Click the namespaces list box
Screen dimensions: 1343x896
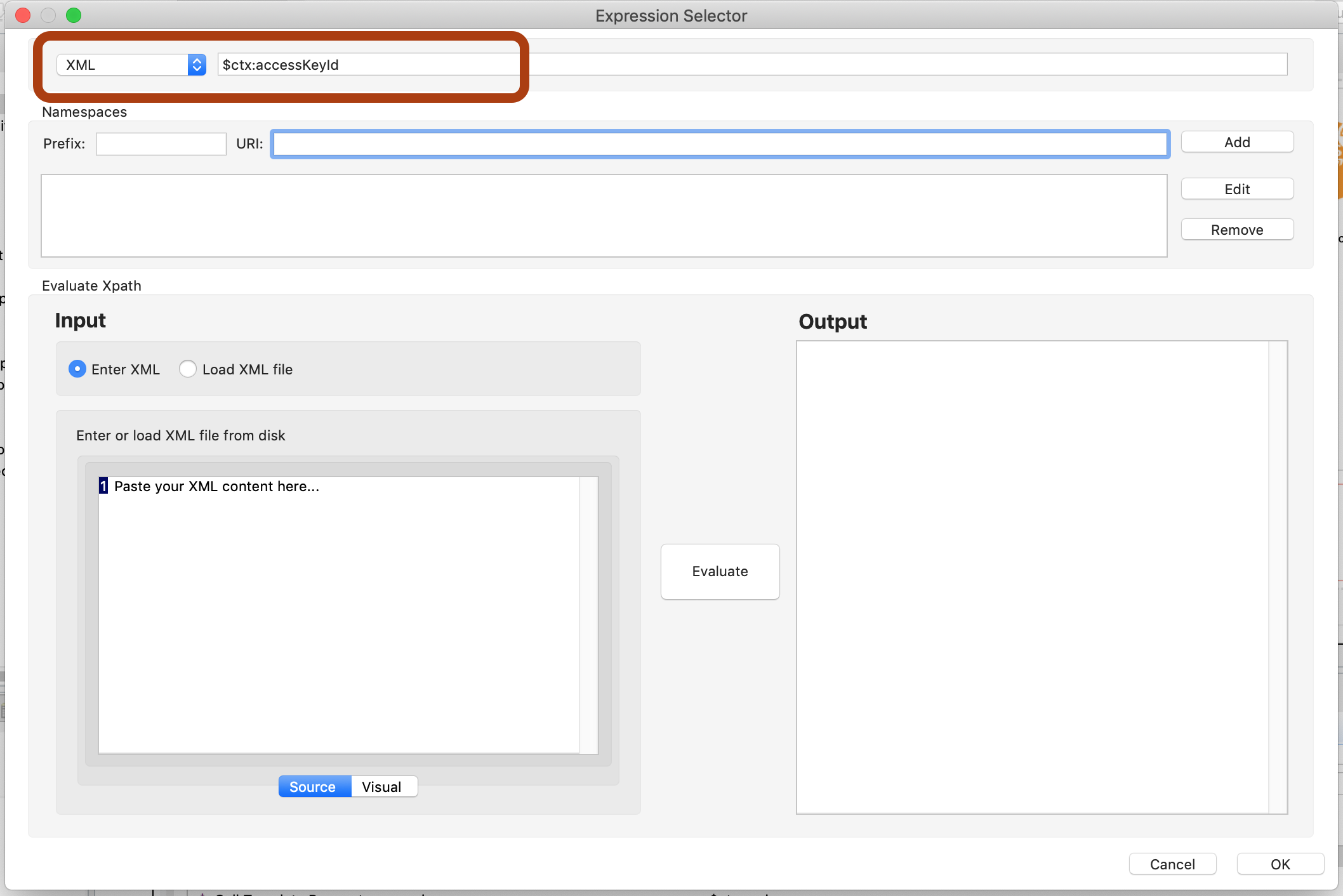[604, 216]
